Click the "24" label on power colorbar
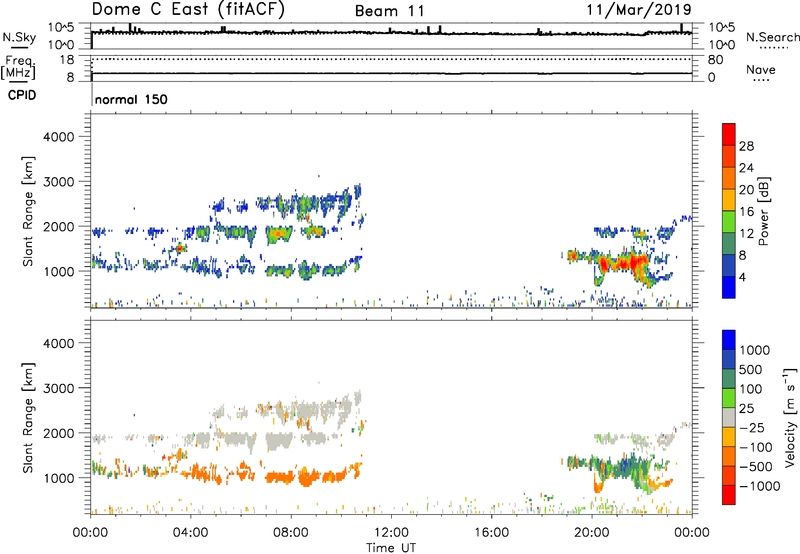 click(x=746, y=168)
